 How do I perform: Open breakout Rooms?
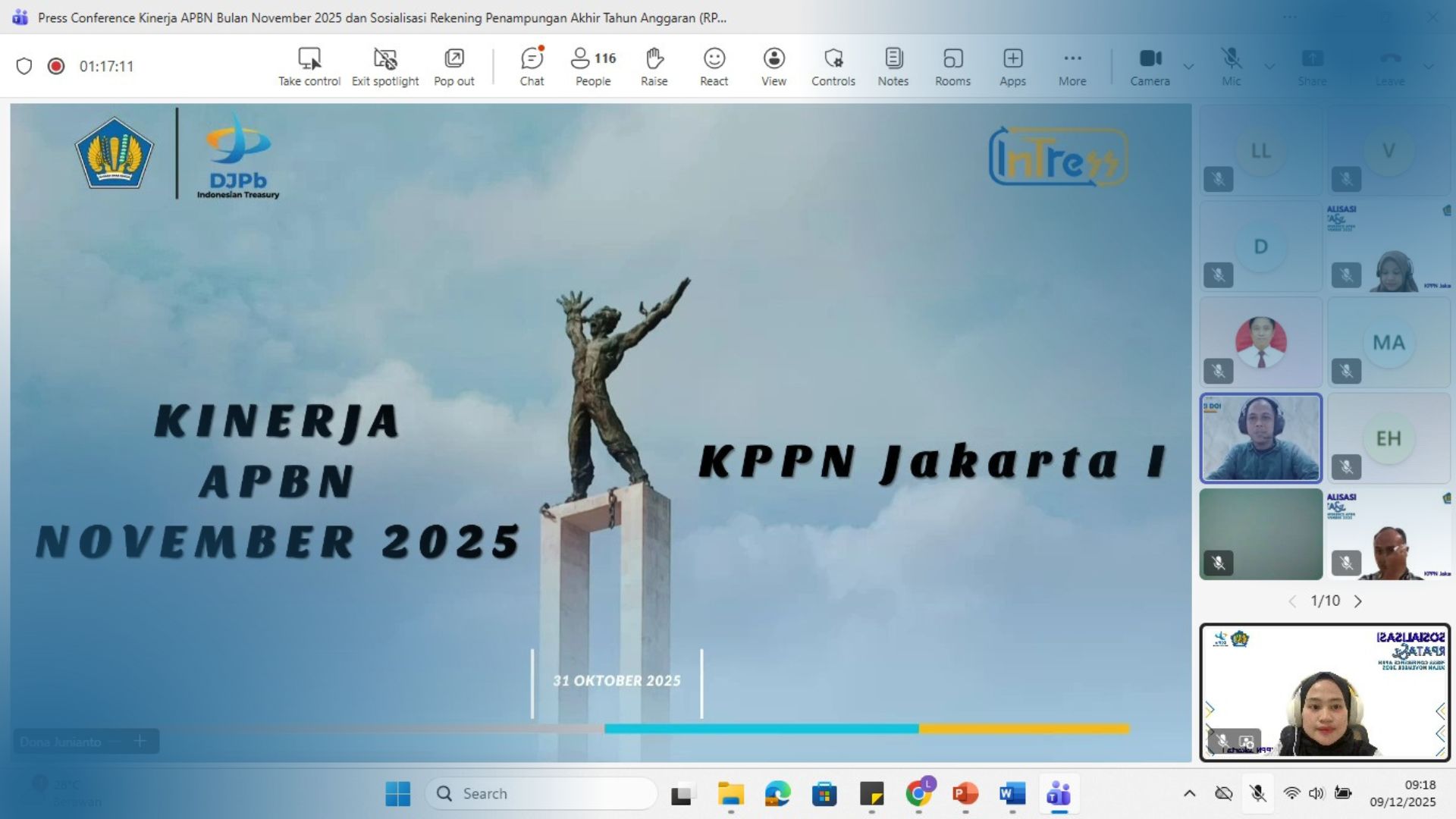(x=952, y=67)
